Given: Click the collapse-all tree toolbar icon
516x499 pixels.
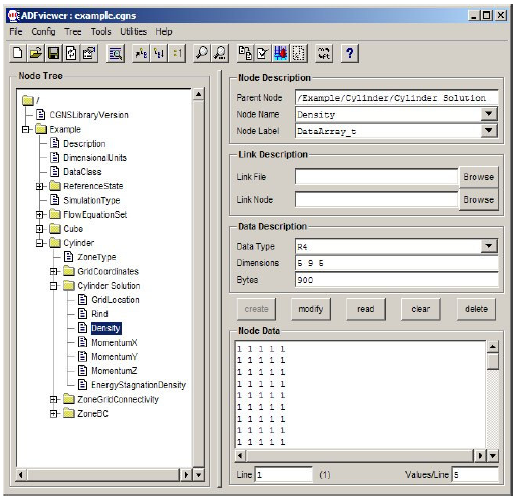Looking at the screenshot, I should click(159, 53).
